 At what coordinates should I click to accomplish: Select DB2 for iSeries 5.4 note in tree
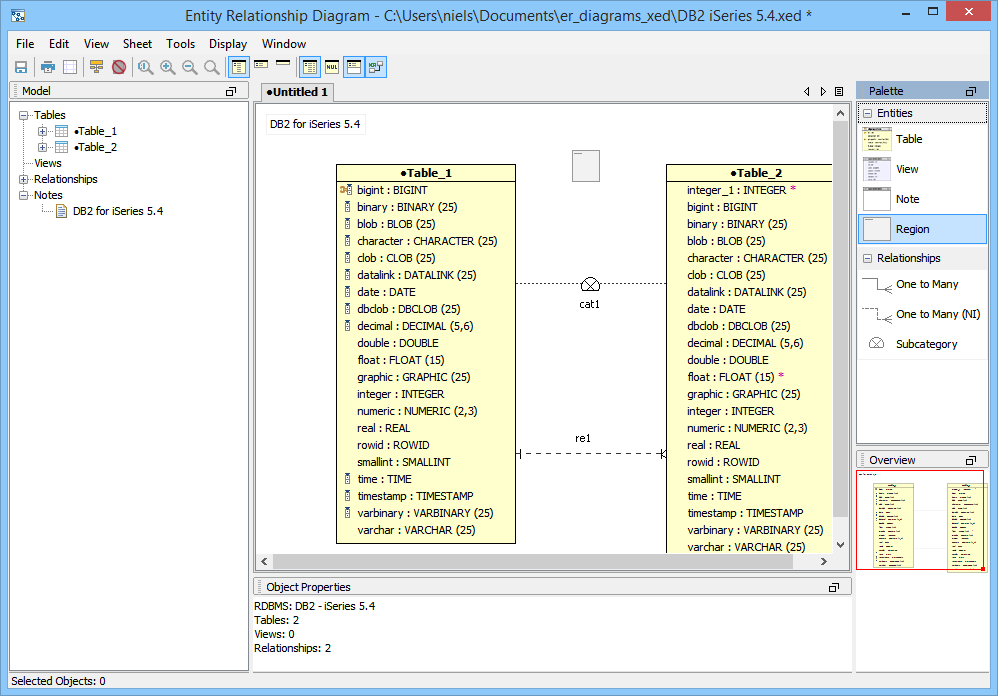coord(117,211)
